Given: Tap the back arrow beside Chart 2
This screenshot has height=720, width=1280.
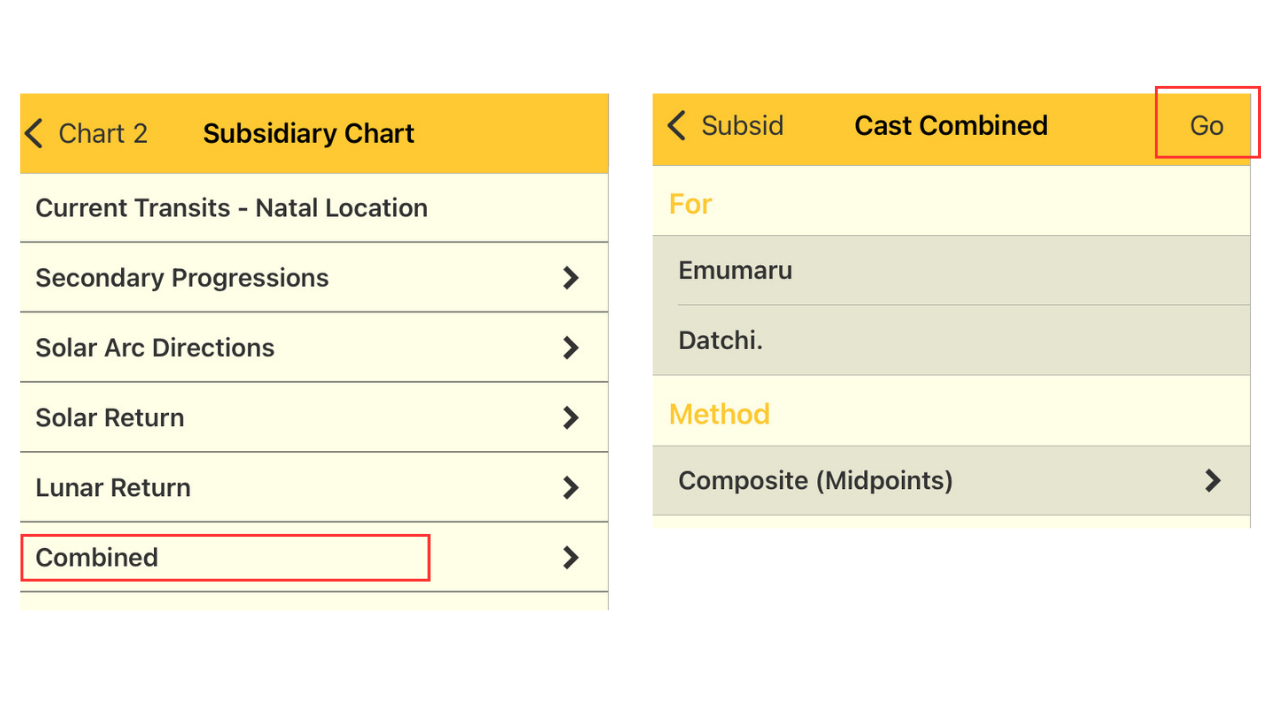Looking at the screenshot, I should point(35,134).
